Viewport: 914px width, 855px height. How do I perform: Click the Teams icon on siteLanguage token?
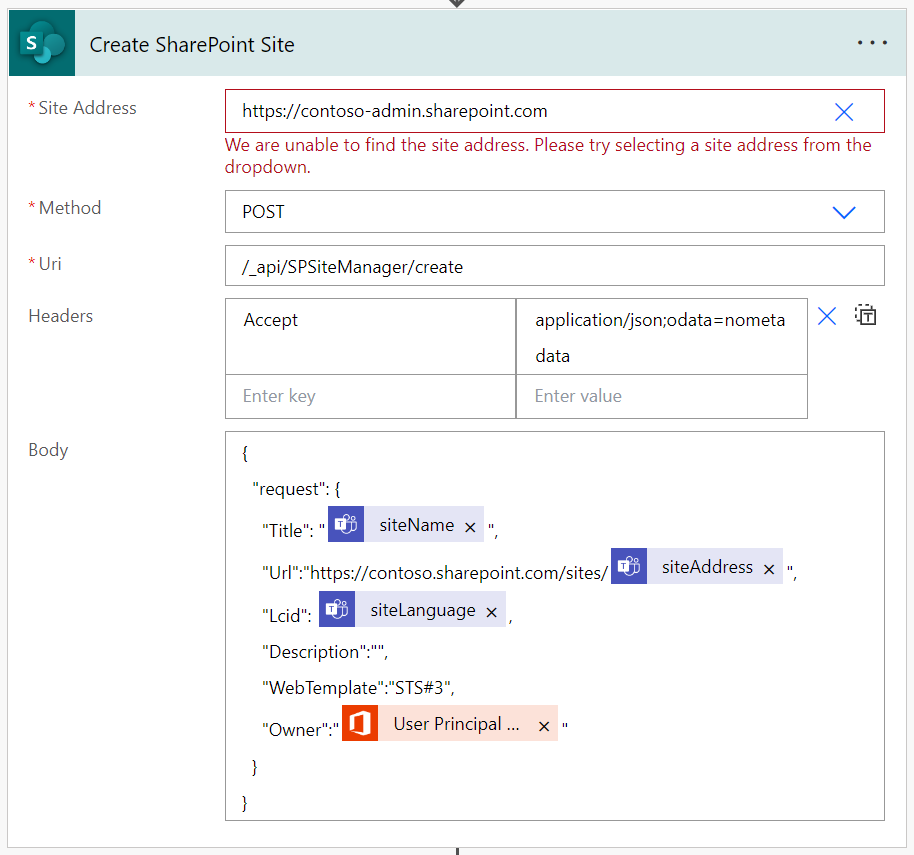click(337, 609)
